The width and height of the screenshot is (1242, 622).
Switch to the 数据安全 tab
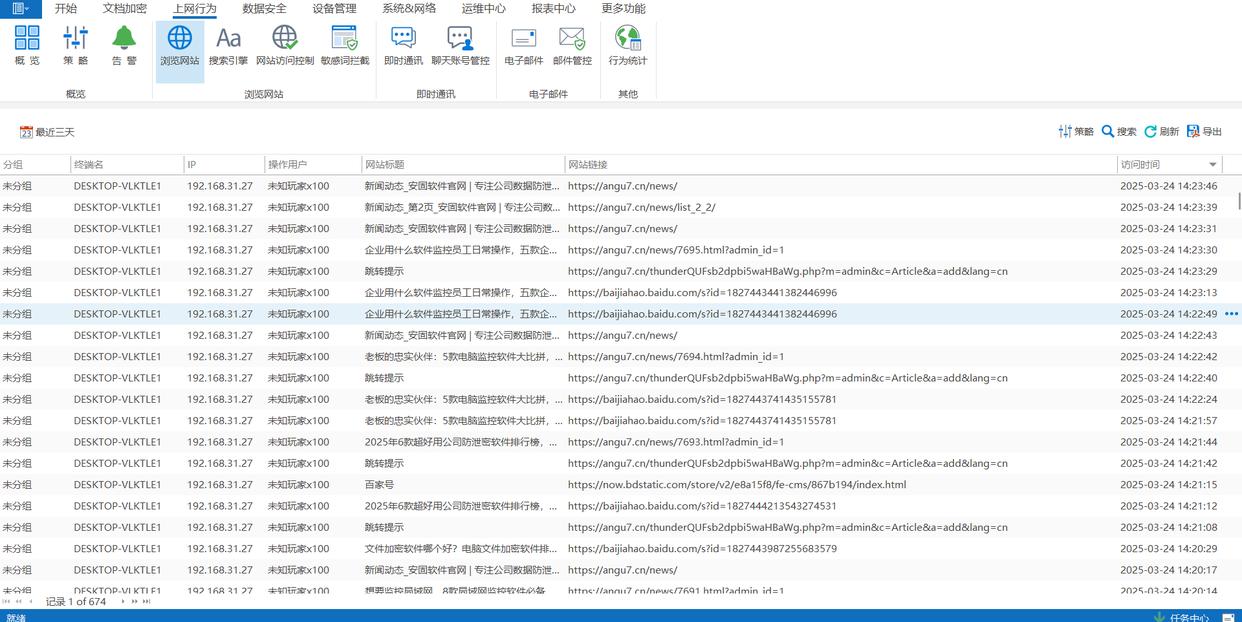tap(264, 9)
